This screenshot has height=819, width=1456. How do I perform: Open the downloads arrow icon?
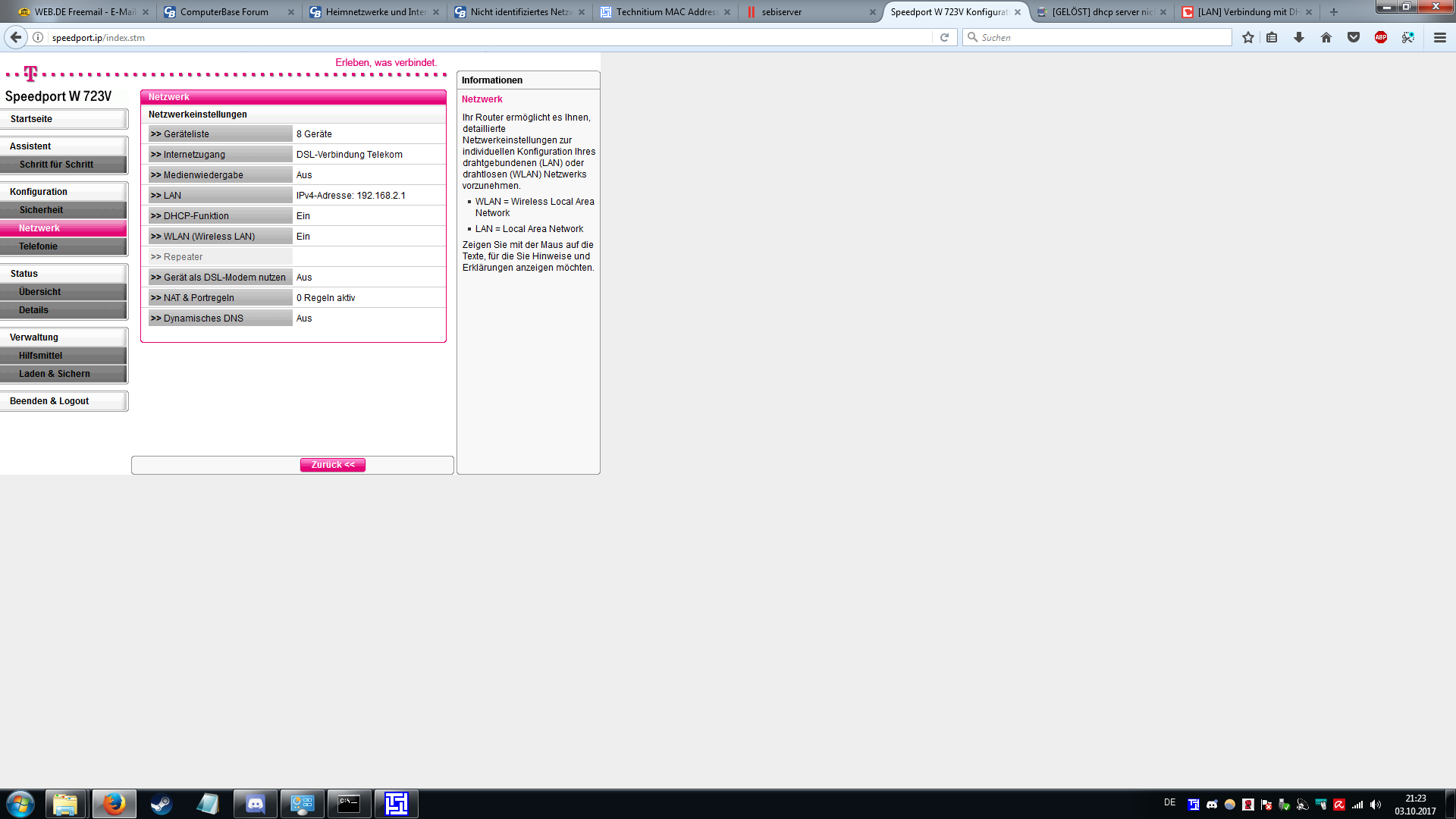point(1298,37)
